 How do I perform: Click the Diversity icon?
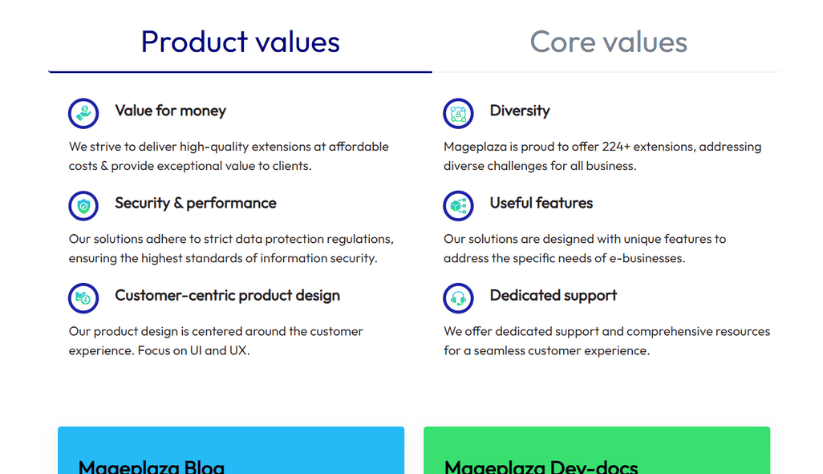point(458,113)
